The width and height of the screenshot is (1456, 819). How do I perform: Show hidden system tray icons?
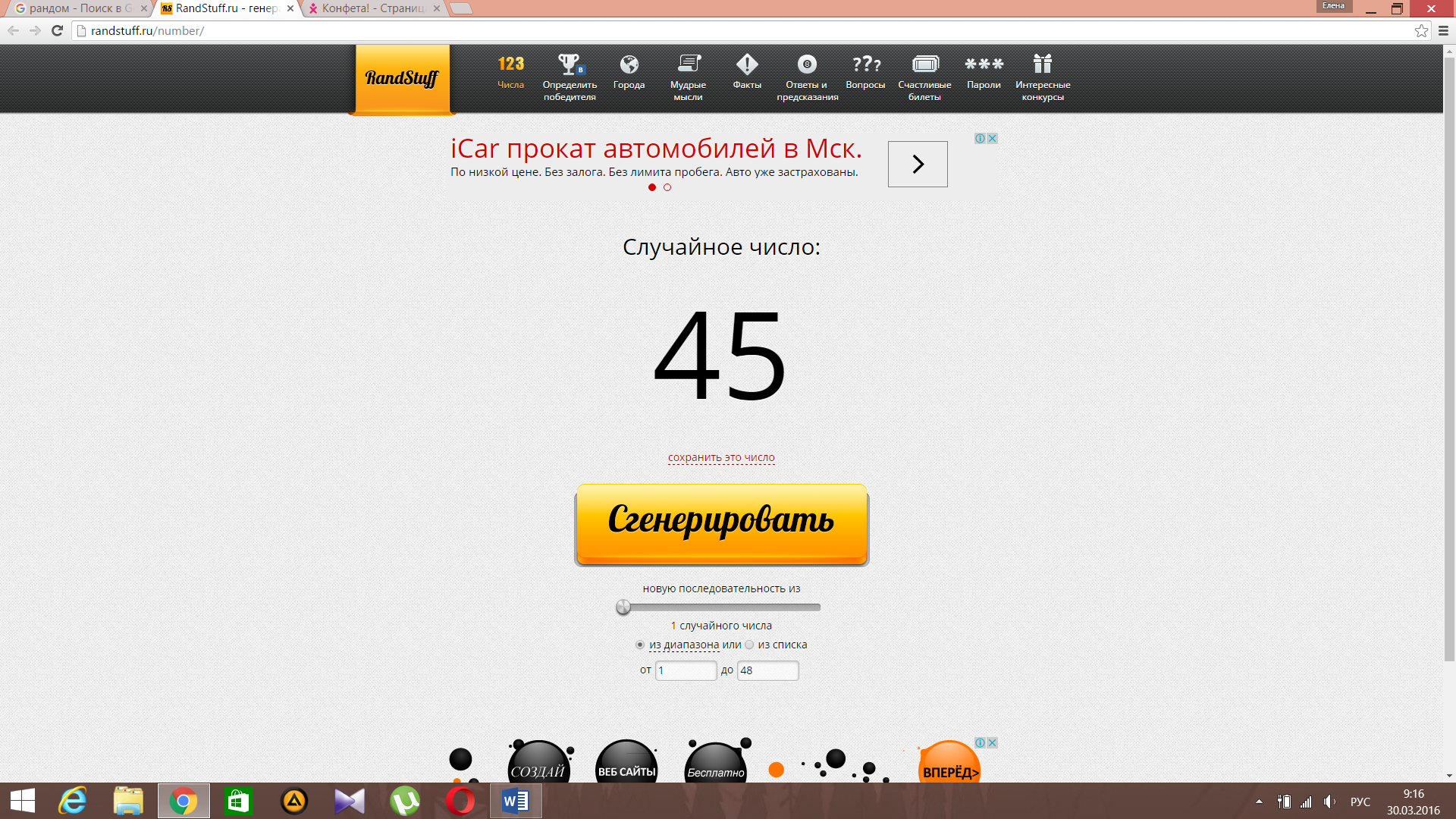click(1259, 802)
